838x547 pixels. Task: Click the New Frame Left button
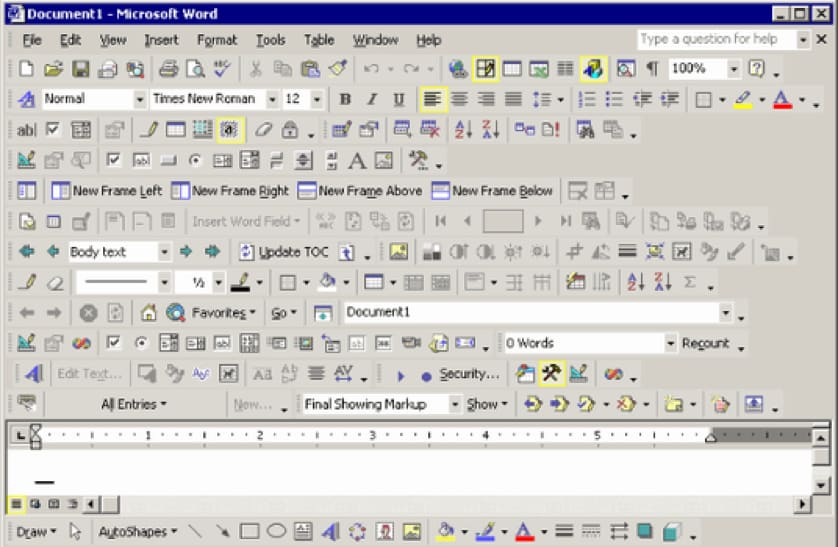pyautogui.click(x=106, y=191)
